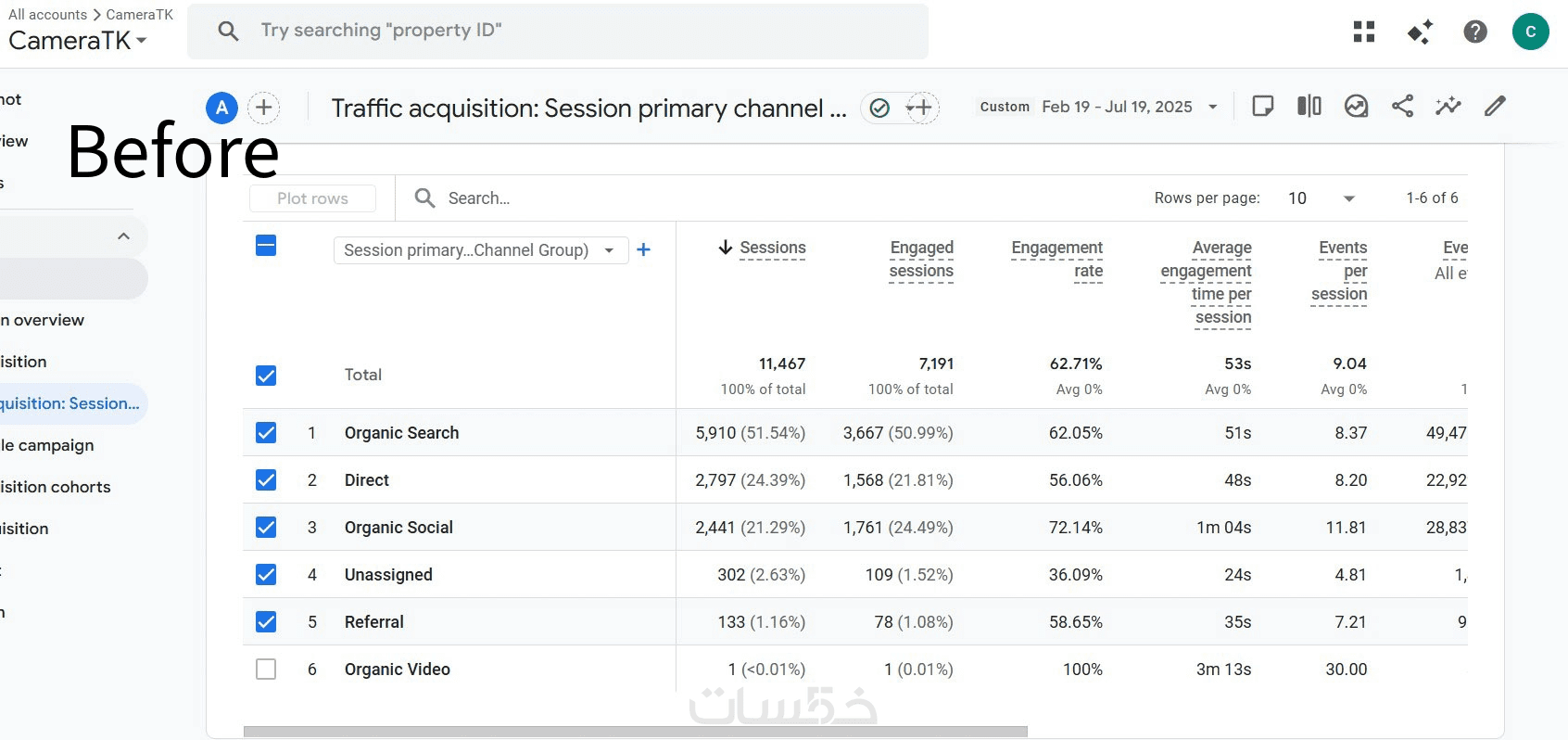Sort by the Sessions column header
The height and width of the screenshot is (740, 1568).
(x=772, y=248)
